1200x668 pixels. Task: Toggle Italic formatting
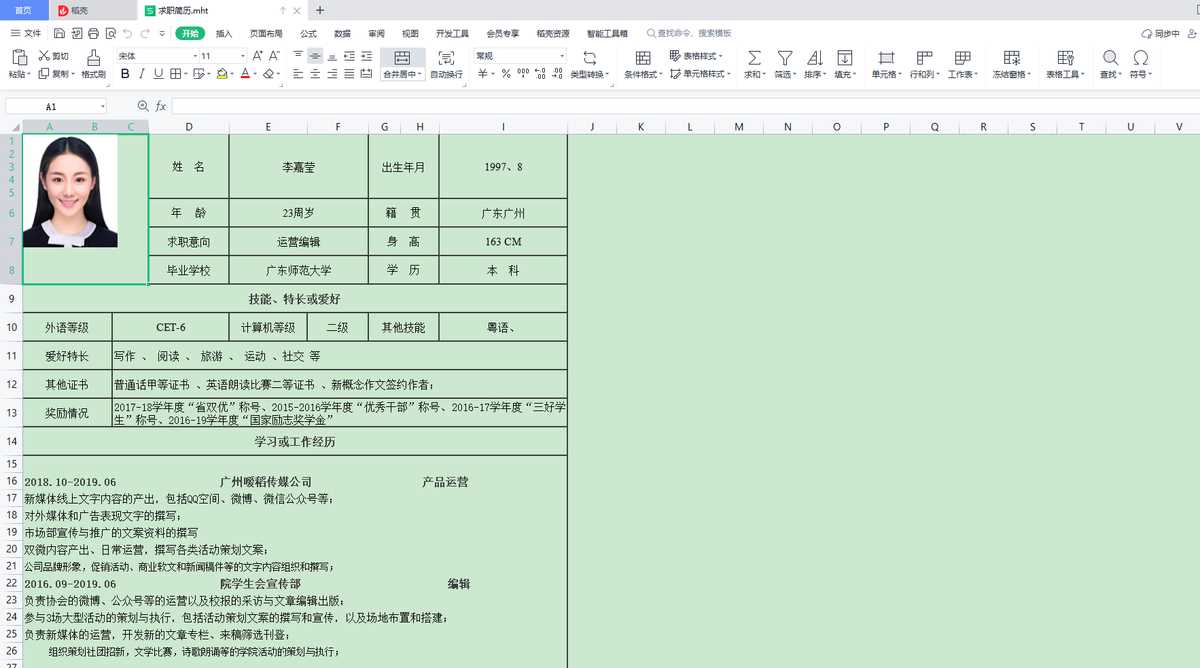141,74
